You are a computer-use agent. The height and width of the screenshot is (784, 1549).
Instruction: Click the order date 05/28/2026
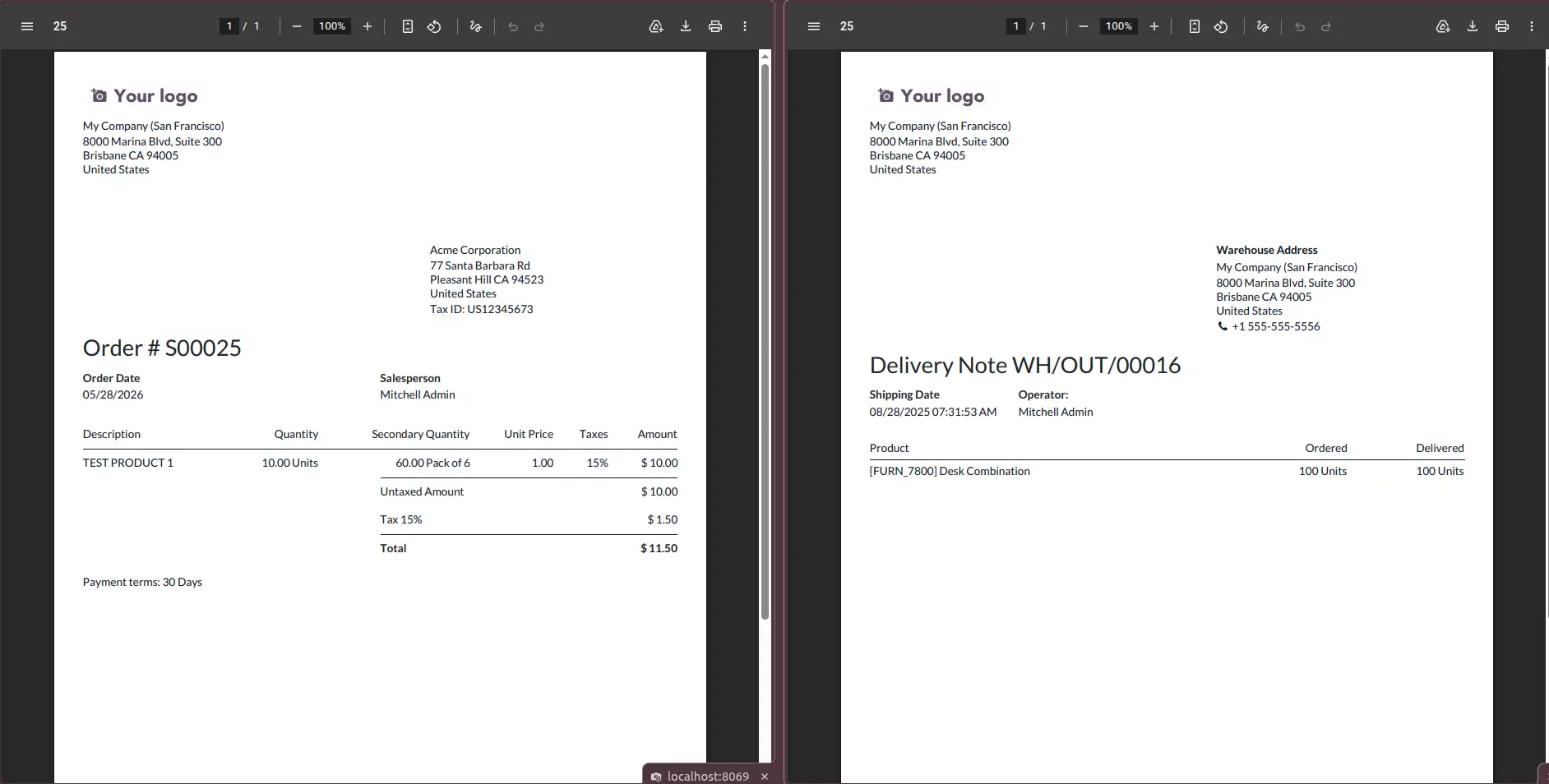tap(113, 394)
